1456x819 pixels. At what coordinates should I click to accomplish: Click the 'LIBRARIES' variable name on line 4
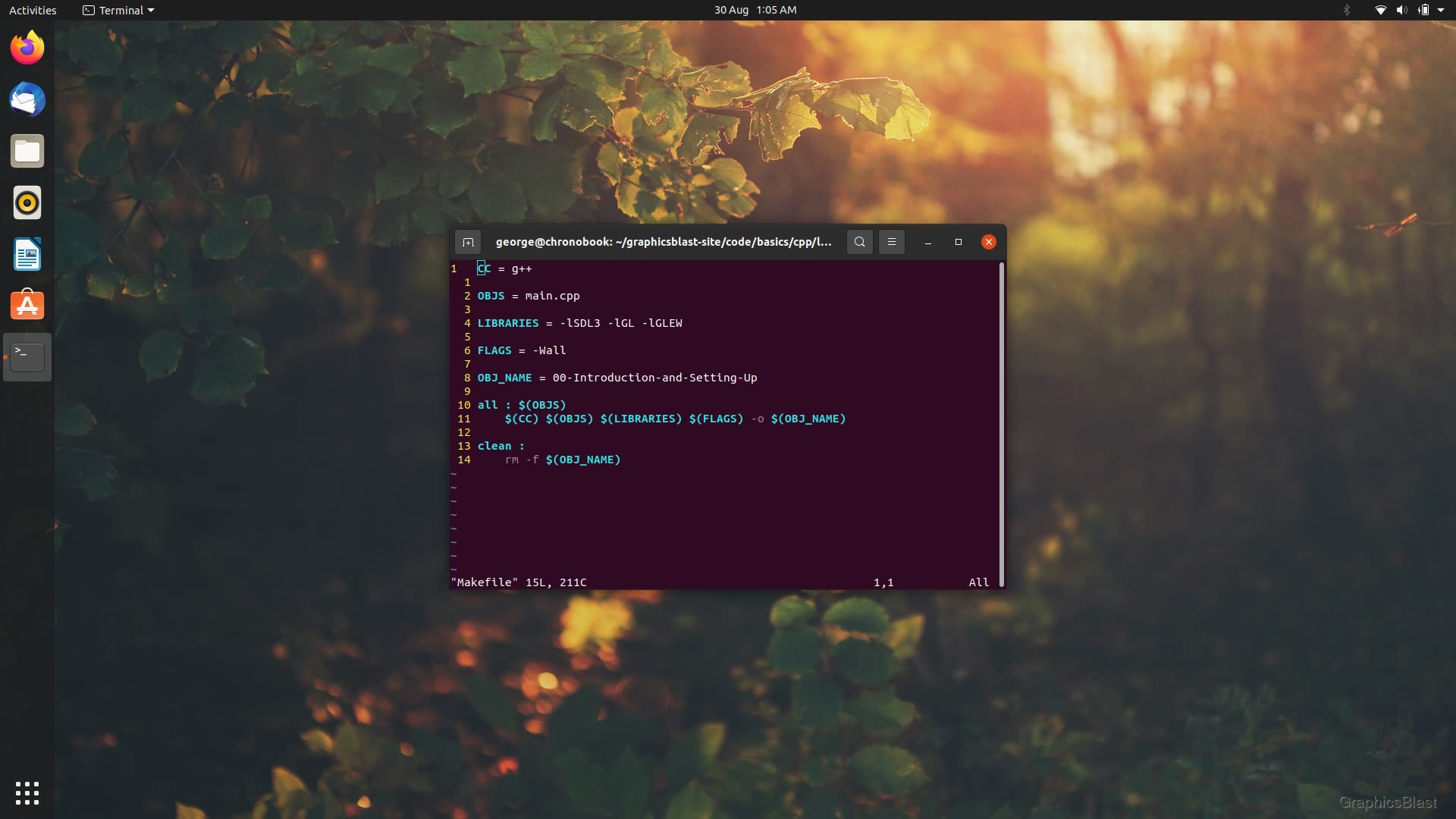[508, 323]
